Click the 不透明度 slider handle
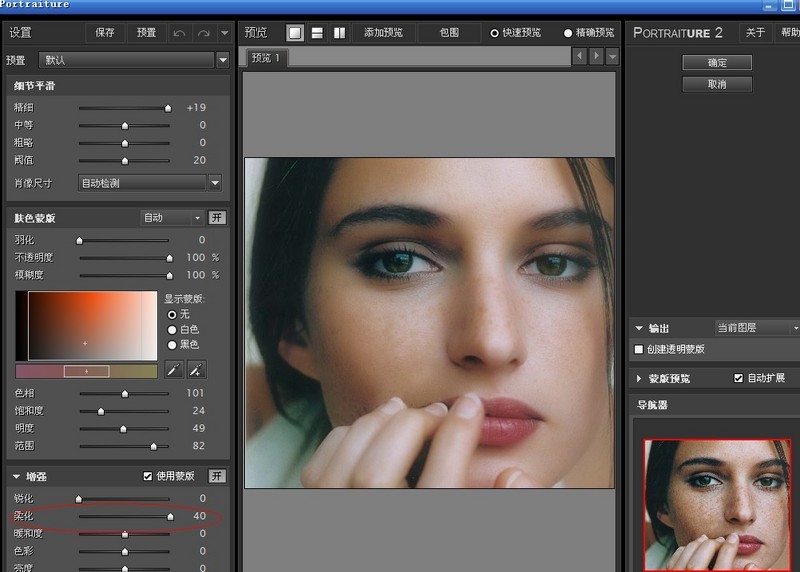Viewport: 800px width, 572px height. (x=169, y=258)
